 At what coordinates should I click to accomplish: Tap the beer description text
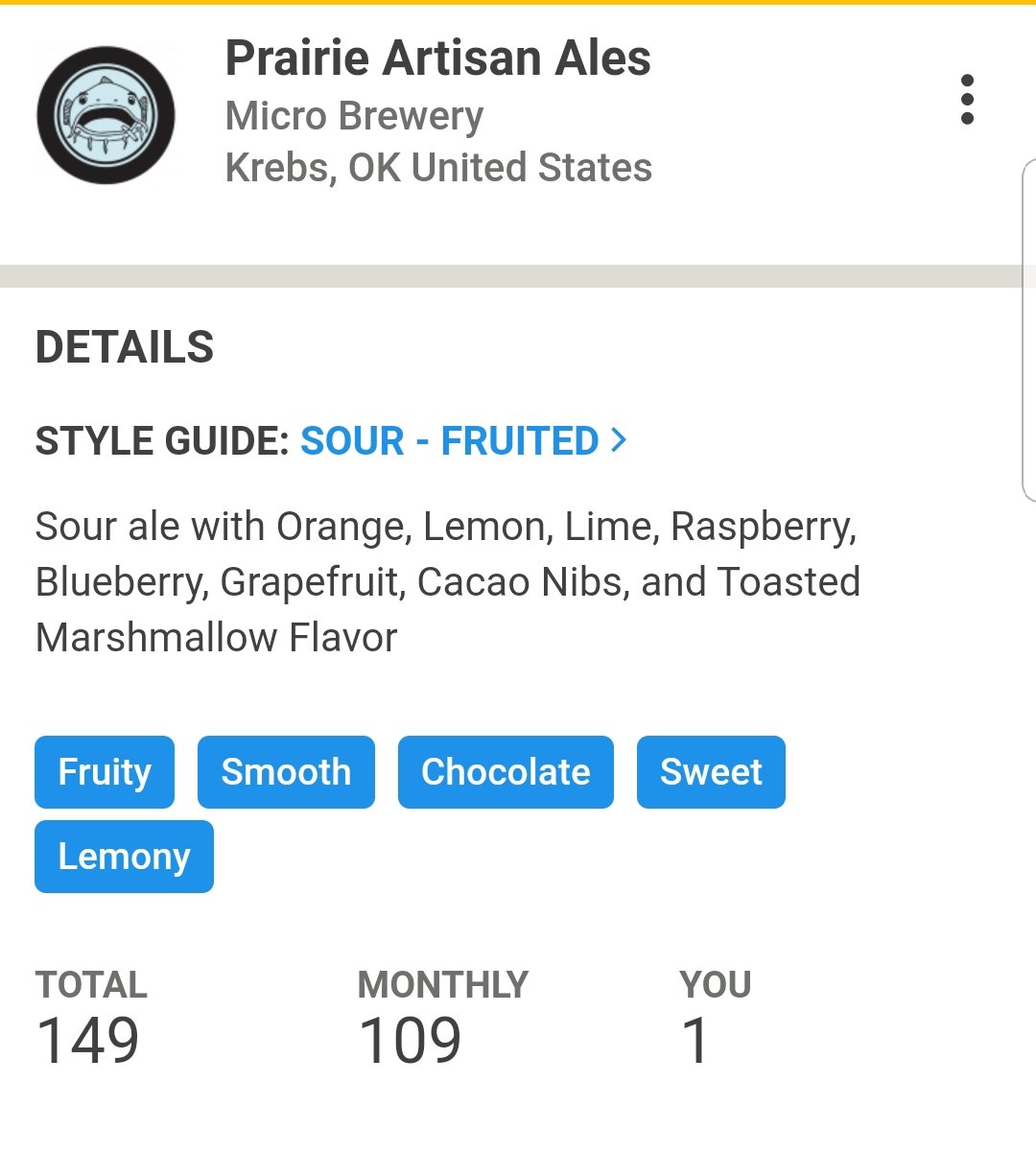click(448, 581)
